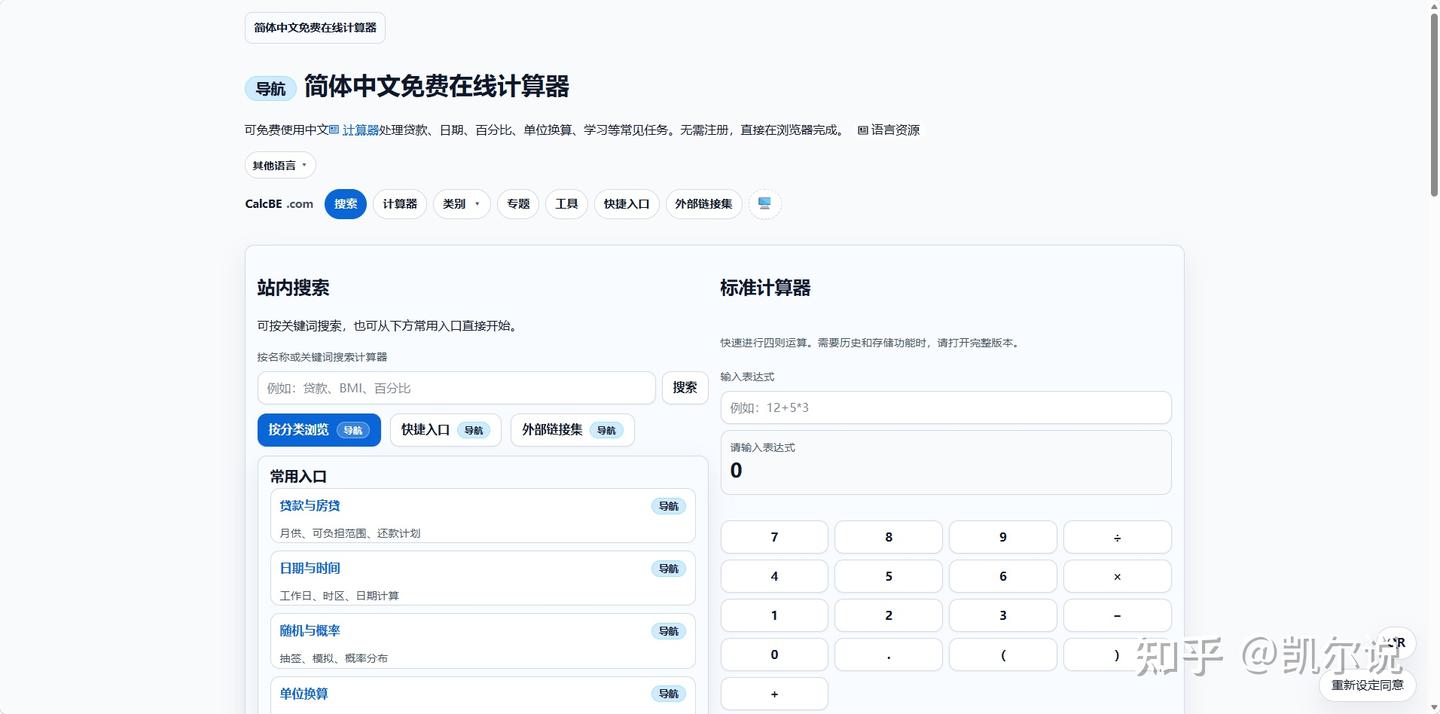Open the 计算器 nav item
The height and width of the screenshot is (714, 1440).
pyautogui.click(x=400, y=204)
